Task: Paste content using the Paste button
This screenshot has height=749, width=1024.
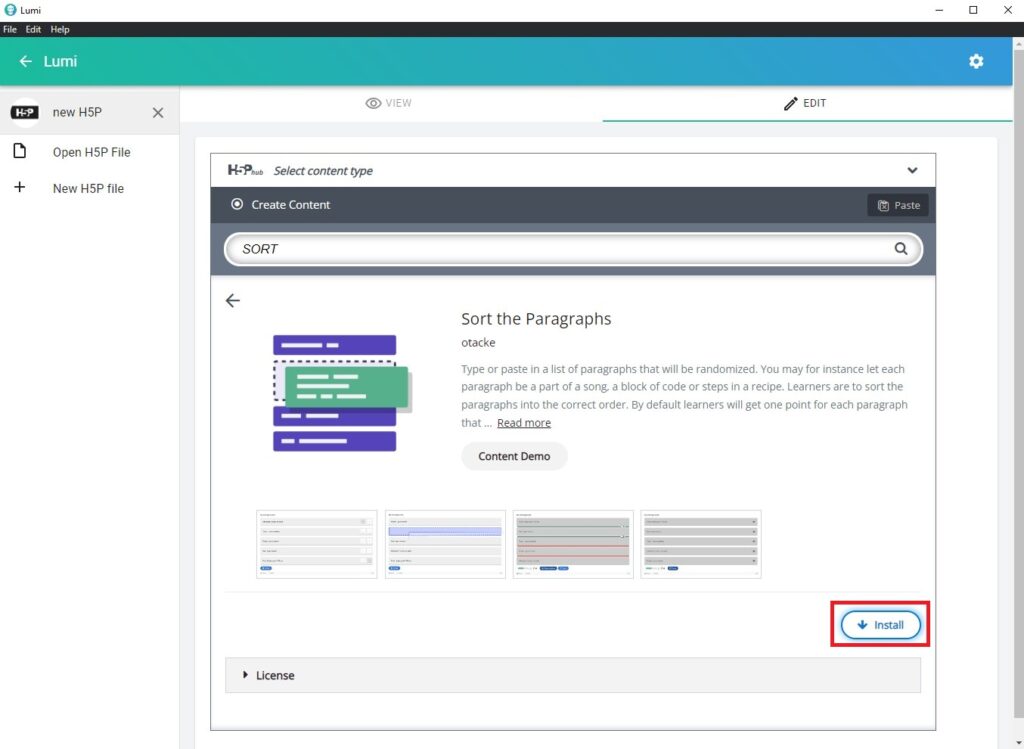Action: click(x=898, y=205)
